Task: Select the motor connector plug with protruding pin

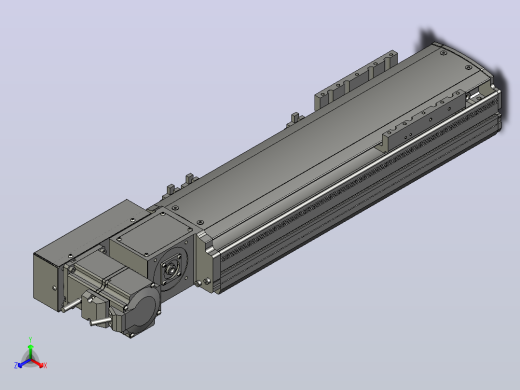Action: 96,308
